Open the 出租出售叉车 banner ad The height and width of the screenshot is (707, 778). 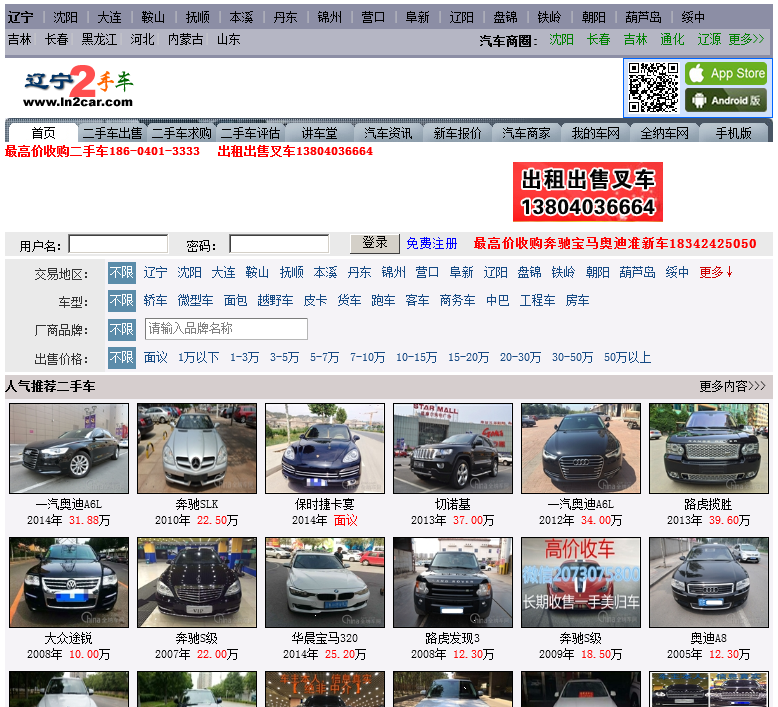tap(587, 192)
